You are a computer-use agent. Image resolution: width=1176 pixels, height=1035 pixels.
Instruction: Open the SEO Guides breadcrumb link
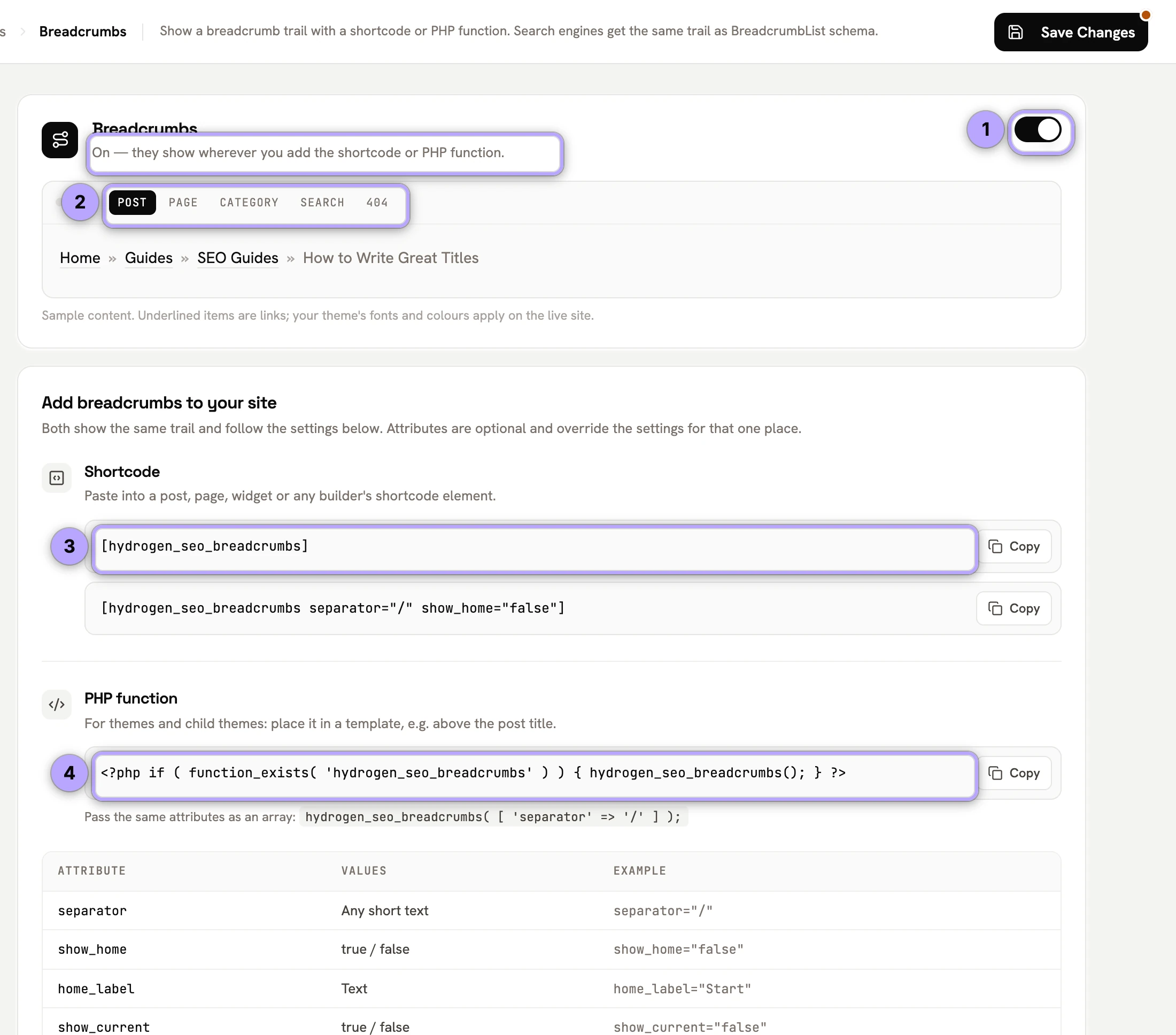click(238, 258)
